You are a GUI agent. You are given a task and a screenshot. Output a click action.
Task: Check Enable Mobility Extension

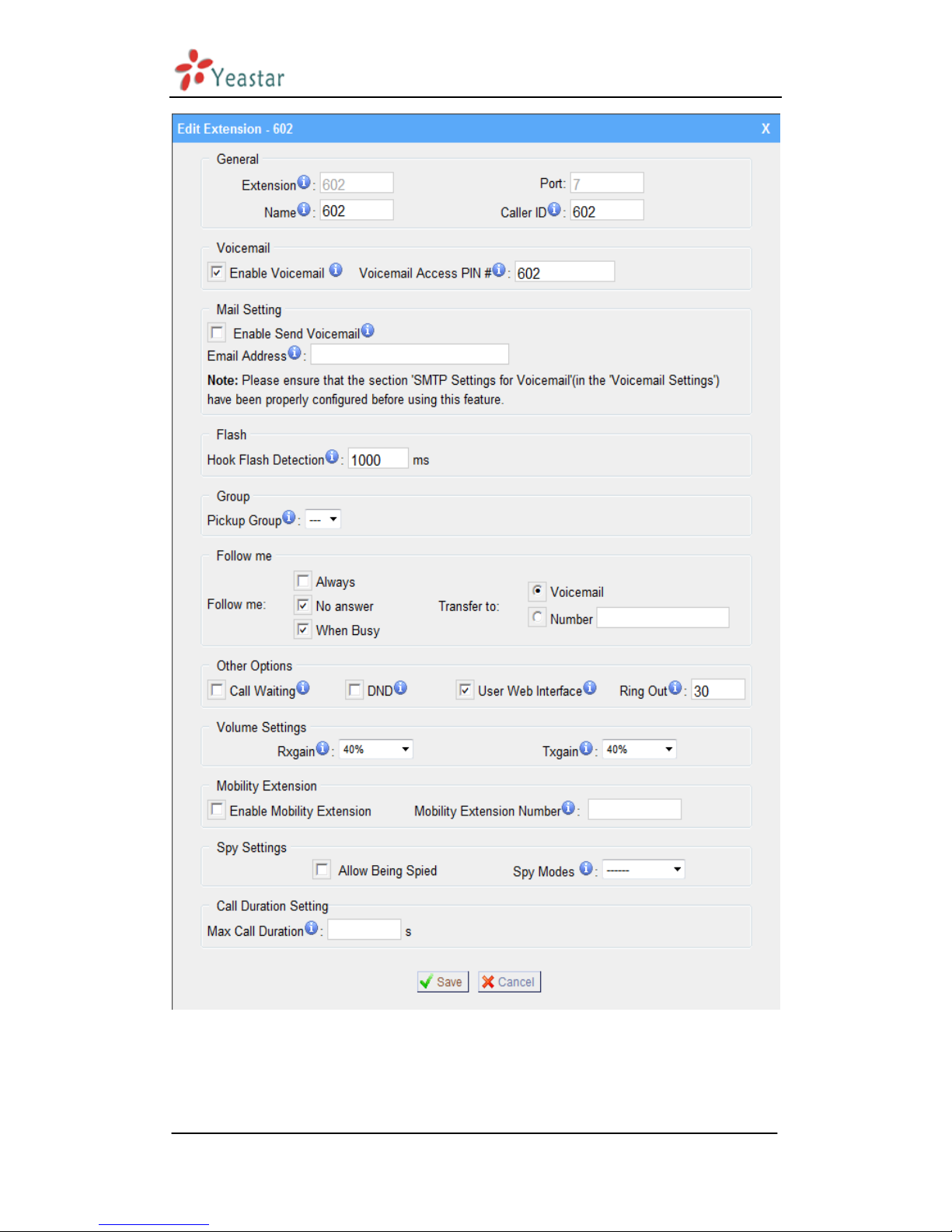[217, 809]
